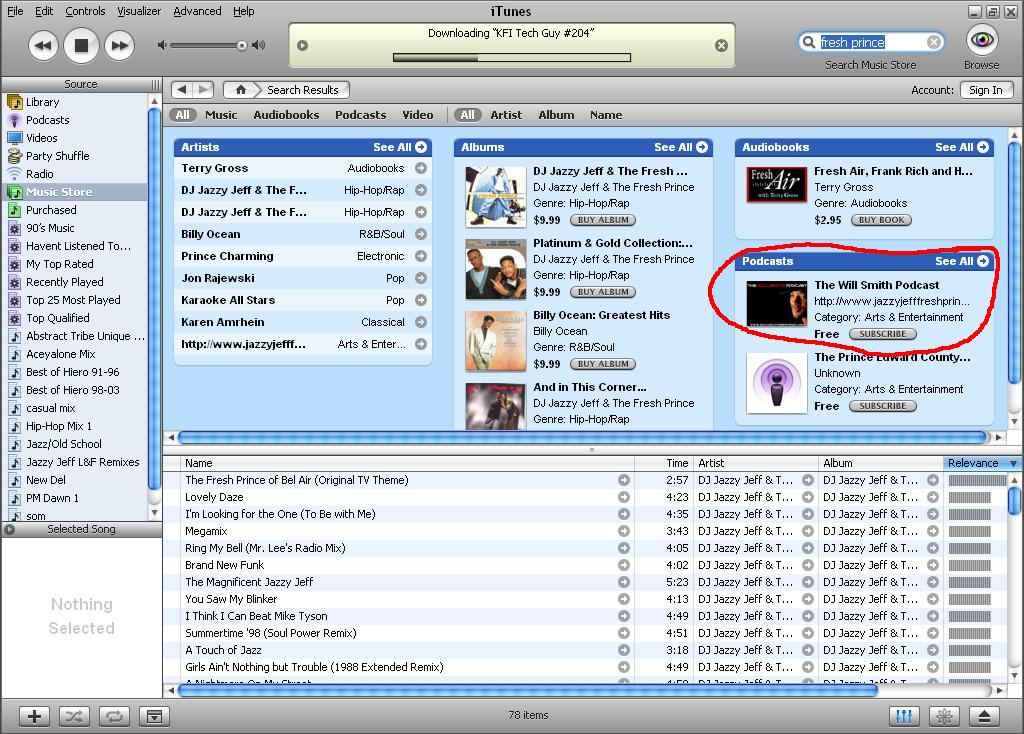Open the Fresh Air audiobook cover thumbnail
Image resolution: width=1024 pixels, height=734 pixels.
tap(776, 184)
